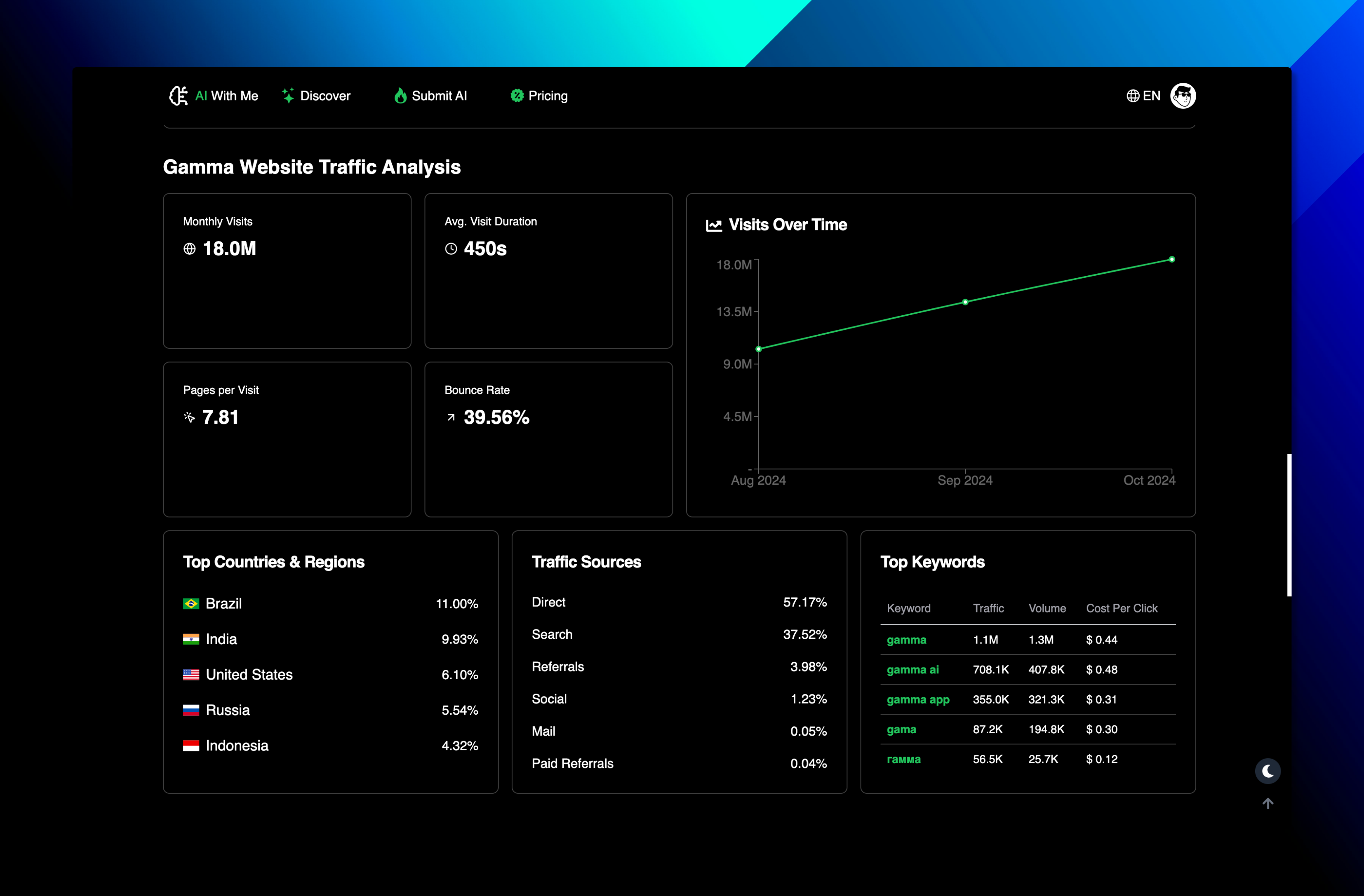Click the India 9.93% value
The width and height of the screenshot is (1364, 896).
click(460, 639)
